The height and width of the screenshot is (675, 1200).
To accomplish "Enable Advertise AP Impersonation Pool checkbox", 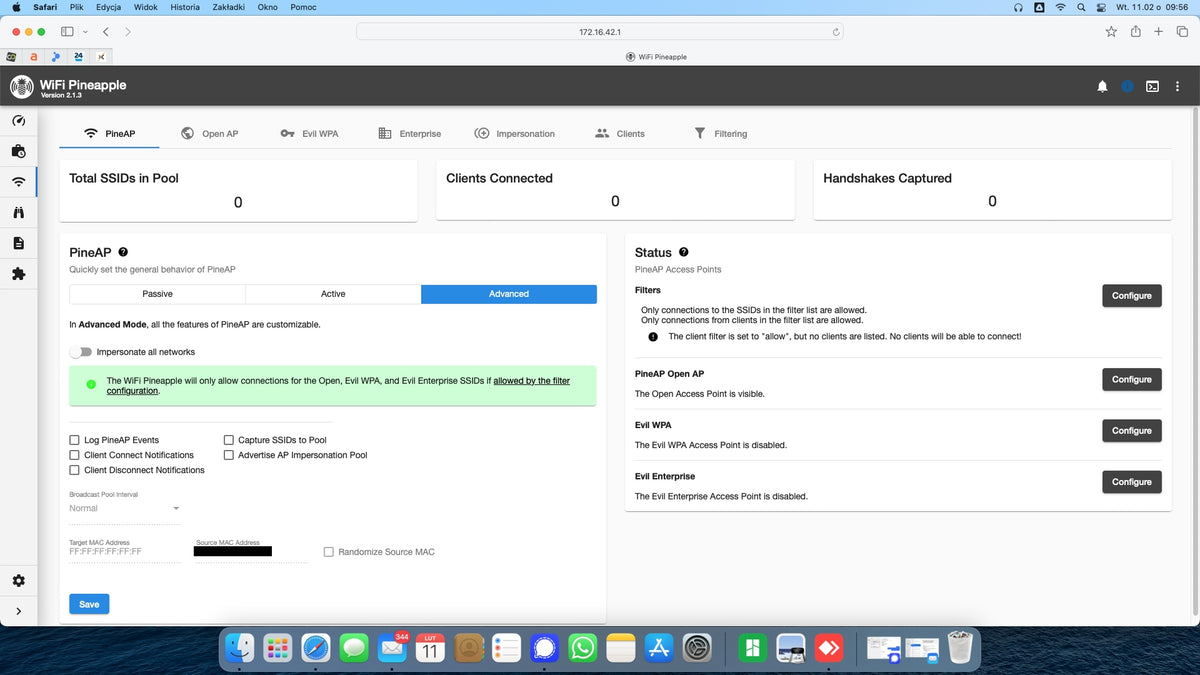I will [229, 455].
